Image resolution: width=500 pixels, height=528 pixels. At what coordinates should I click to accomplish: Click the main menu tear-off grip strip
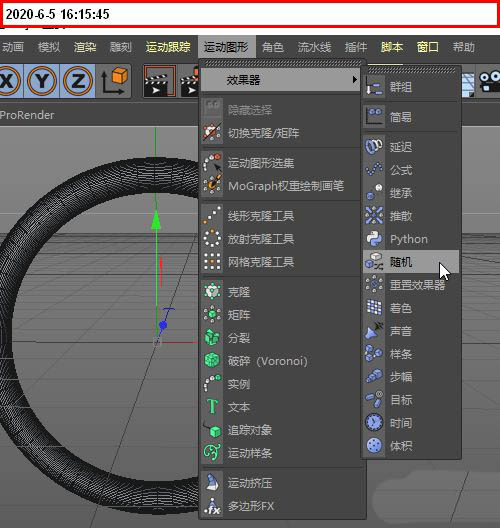(282, 64)
